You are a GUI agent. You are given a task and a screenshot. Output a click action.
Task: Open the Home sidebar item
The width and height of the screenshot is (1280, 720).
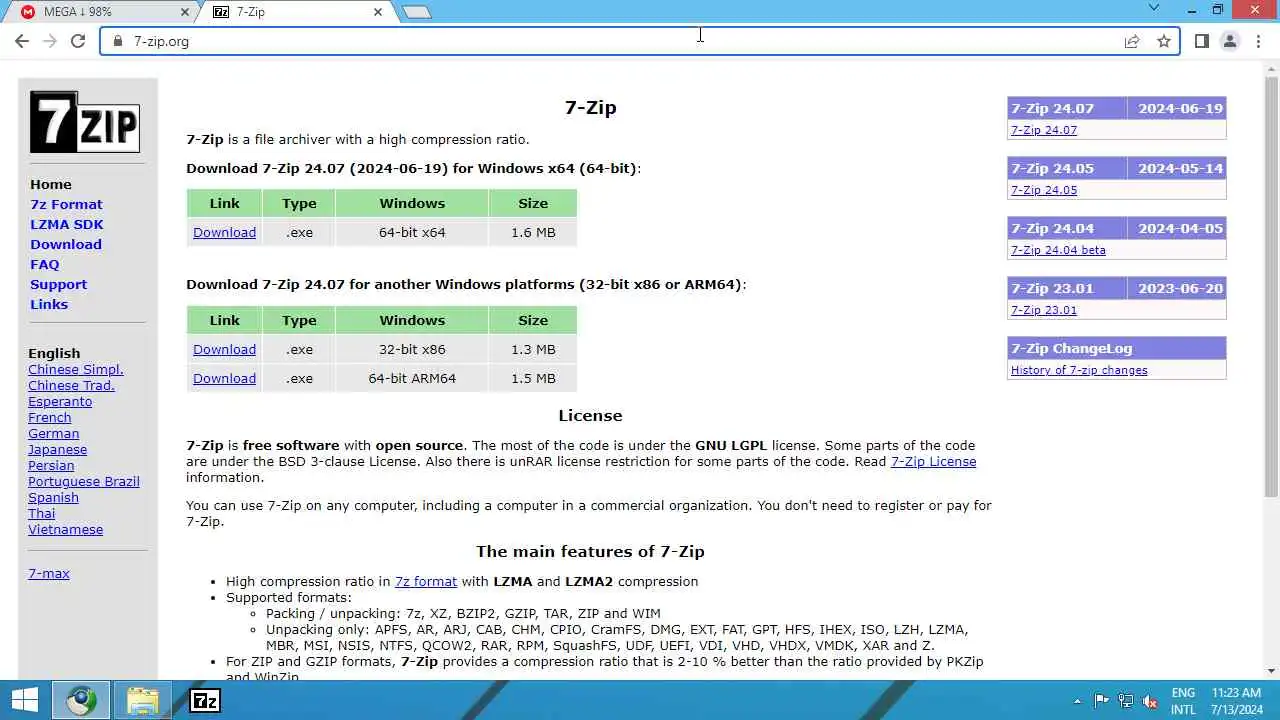click(50, 184)
